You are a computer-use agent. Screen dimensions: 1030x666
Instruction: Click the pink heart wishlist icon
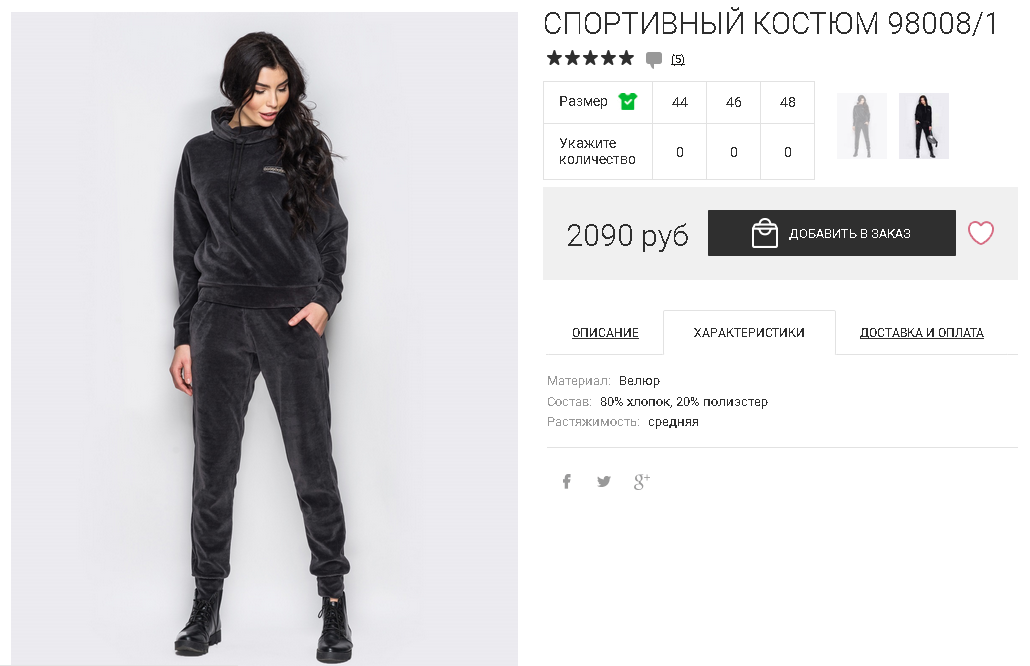tap(981, 233)
